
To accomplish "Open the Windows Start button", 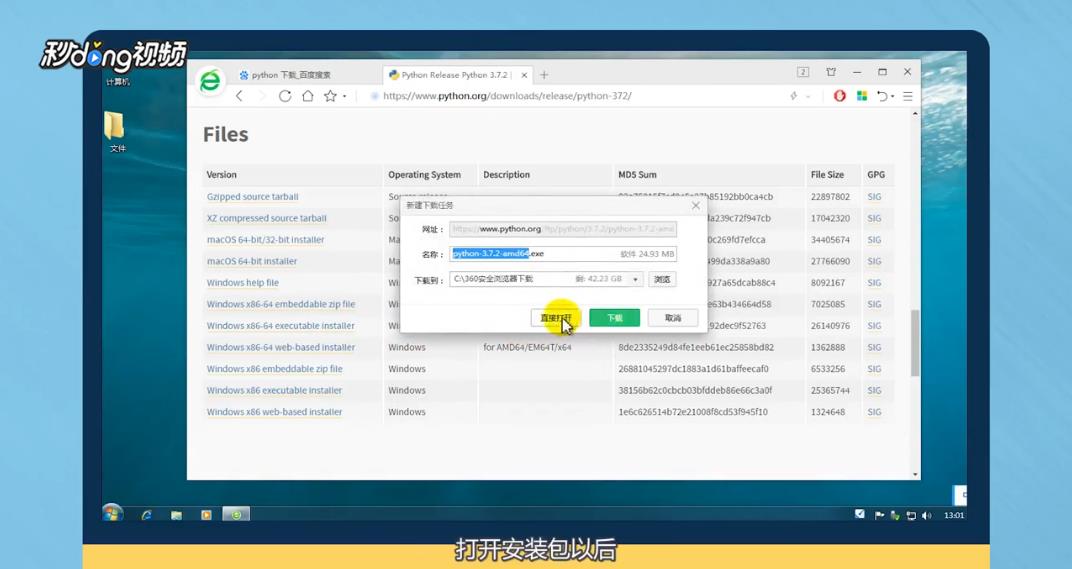I will coord(112,514).
